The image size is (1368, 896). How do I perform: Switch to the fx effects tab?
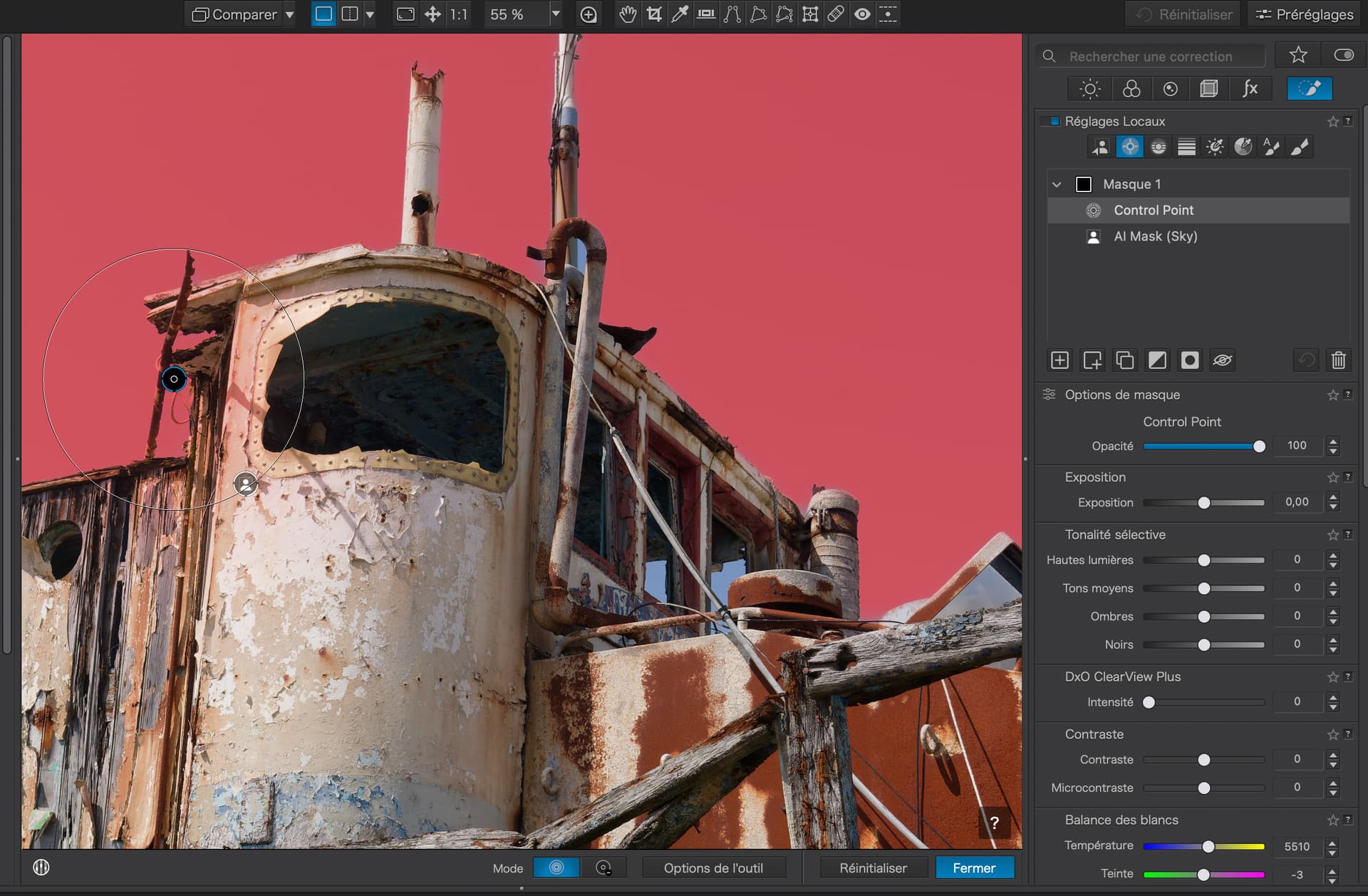(1250, 89)
